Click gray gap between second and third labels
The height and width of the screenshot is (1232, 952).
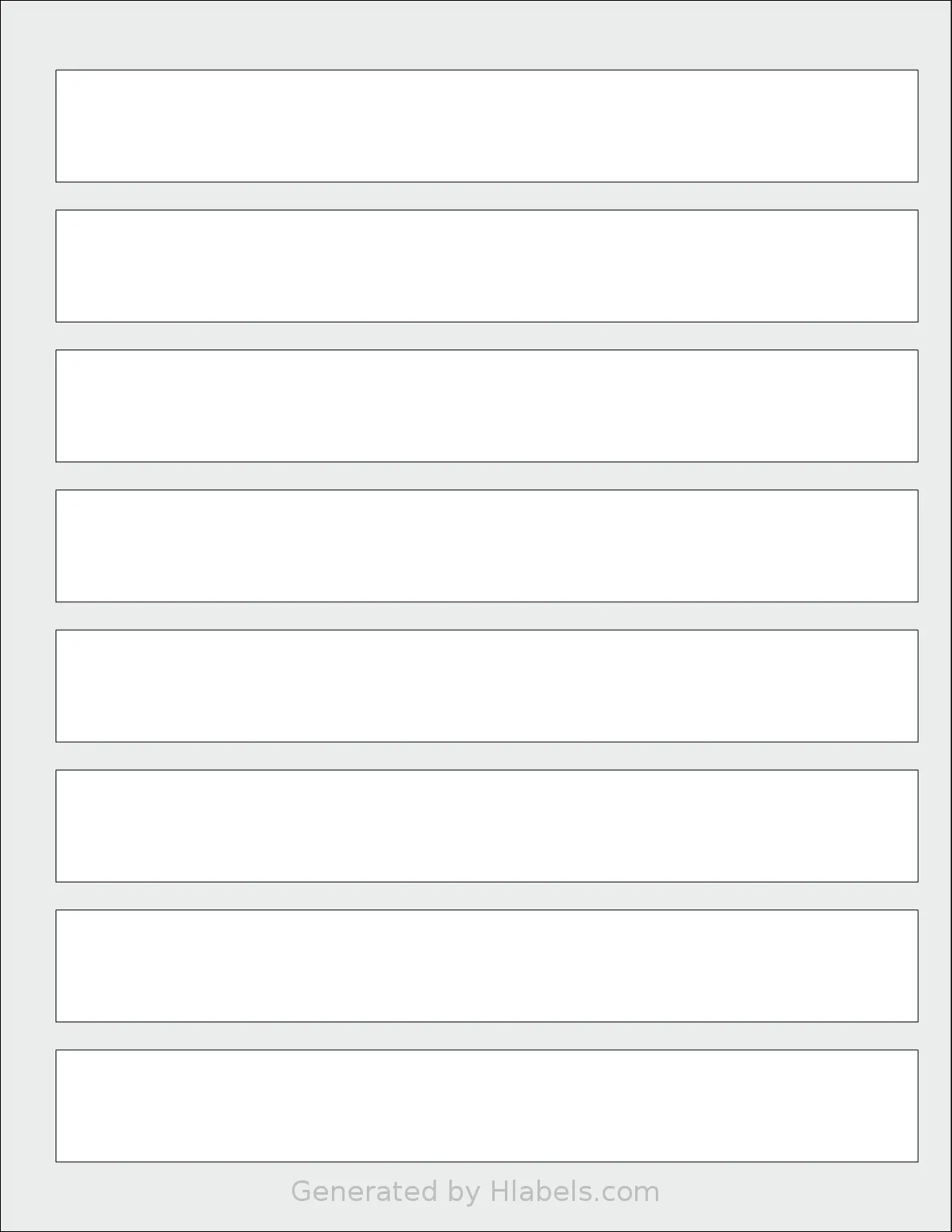[487, 336]
